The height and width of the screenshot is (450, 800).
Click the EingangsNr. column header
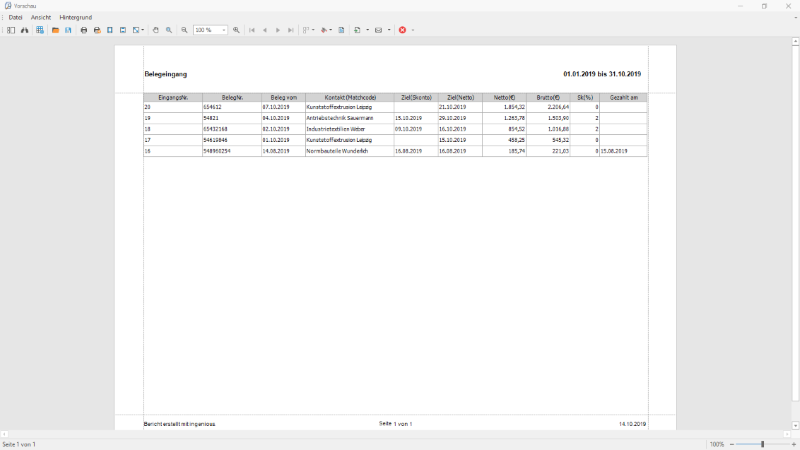point(173,97)
